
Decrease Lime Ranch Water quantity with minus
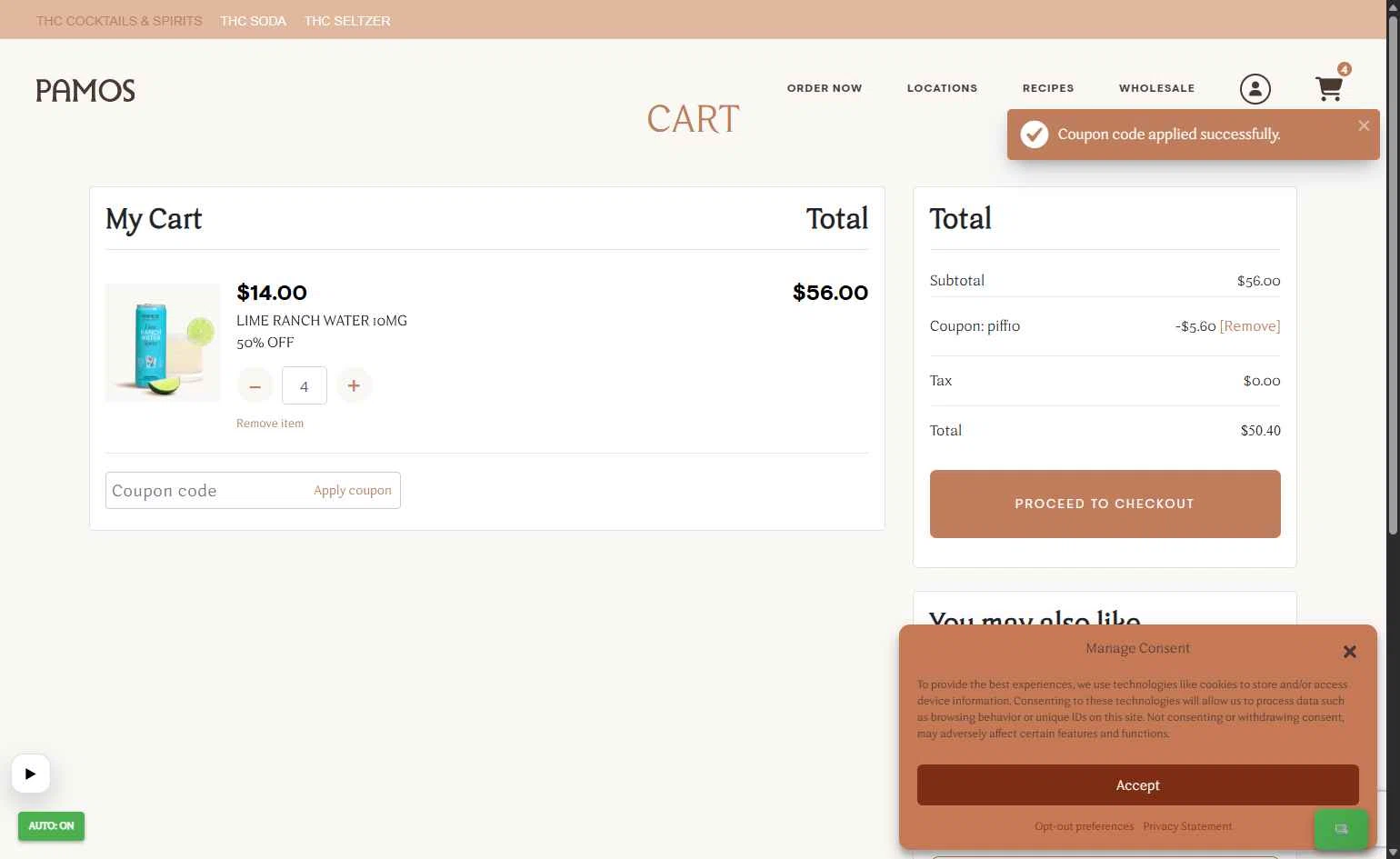point(255,385)
